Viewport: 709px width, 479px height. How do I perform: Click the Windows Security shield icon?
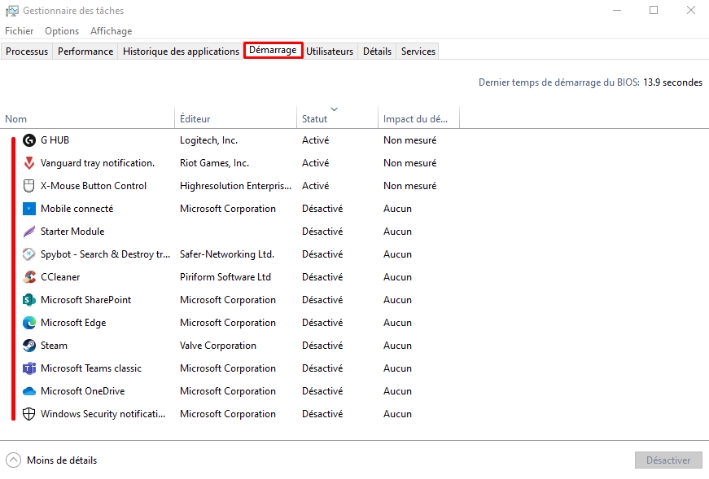tap(29, 414)
